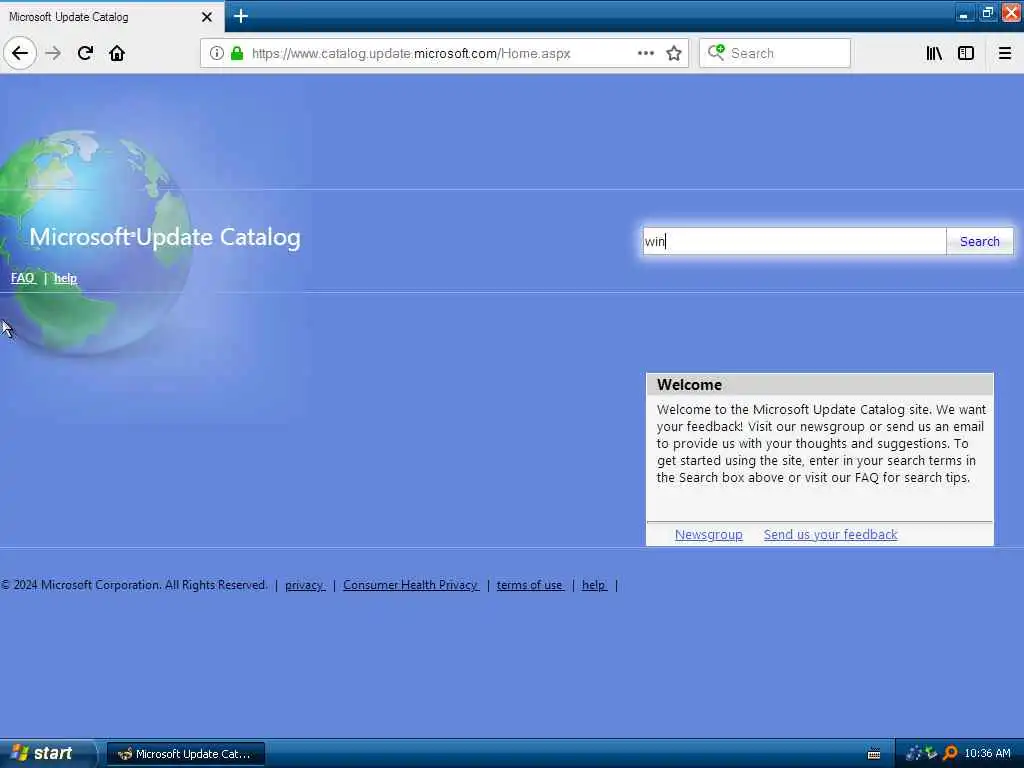This screenshot has width=1024, height=768.
Task: Click Send us your feedback
Action: [x=831, y=534]
